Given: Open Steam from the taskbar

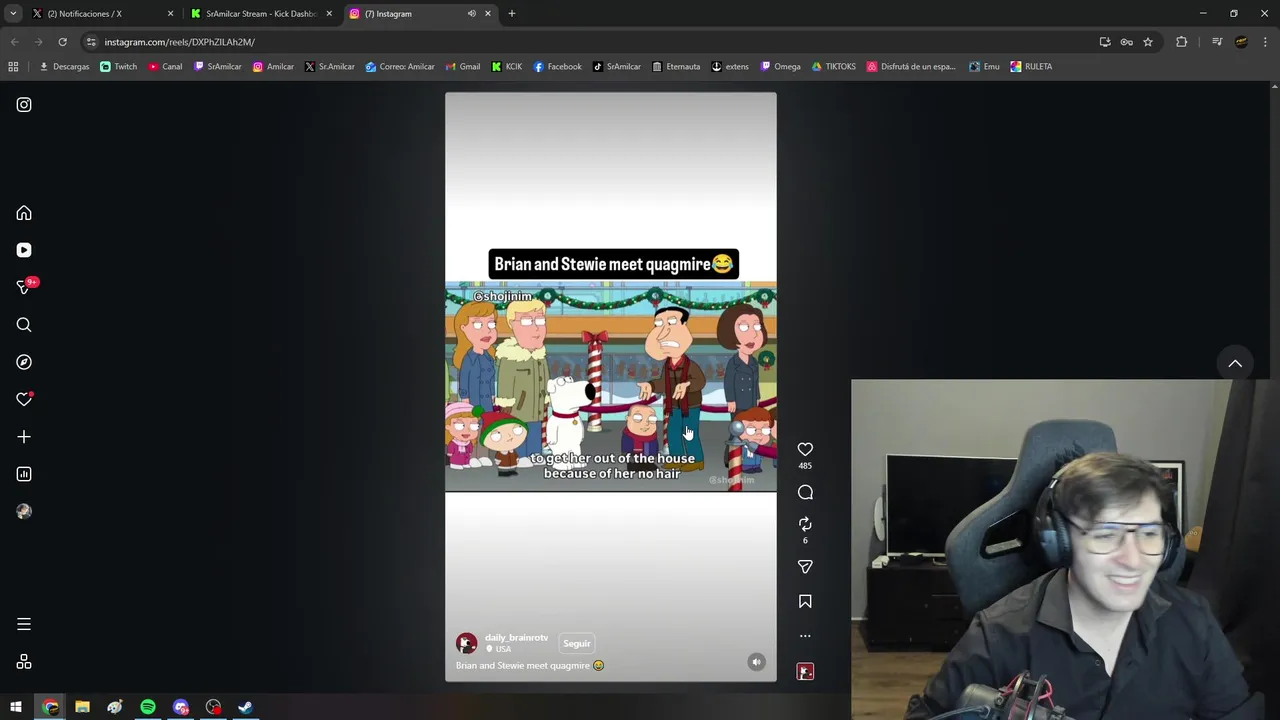Looking at the screenshot, I should 245,707.
